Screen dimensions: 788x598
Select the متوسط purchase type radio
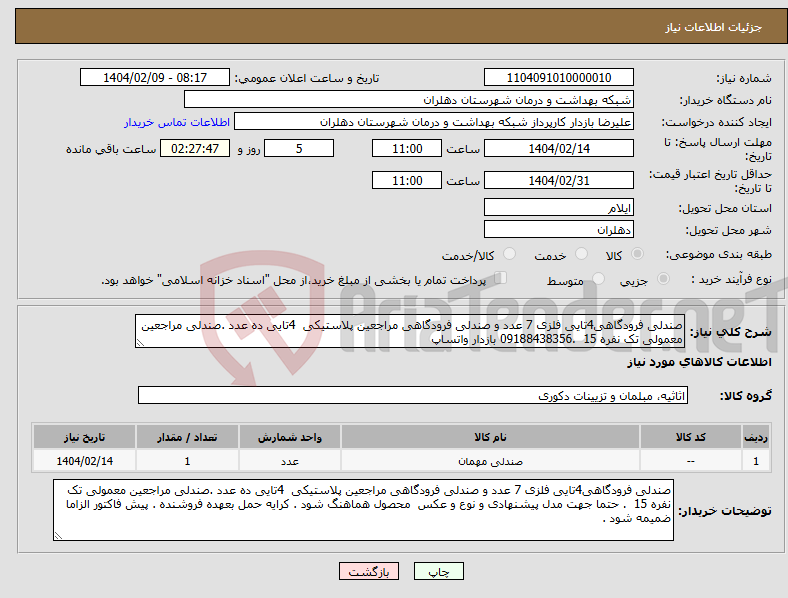[598, 278]
